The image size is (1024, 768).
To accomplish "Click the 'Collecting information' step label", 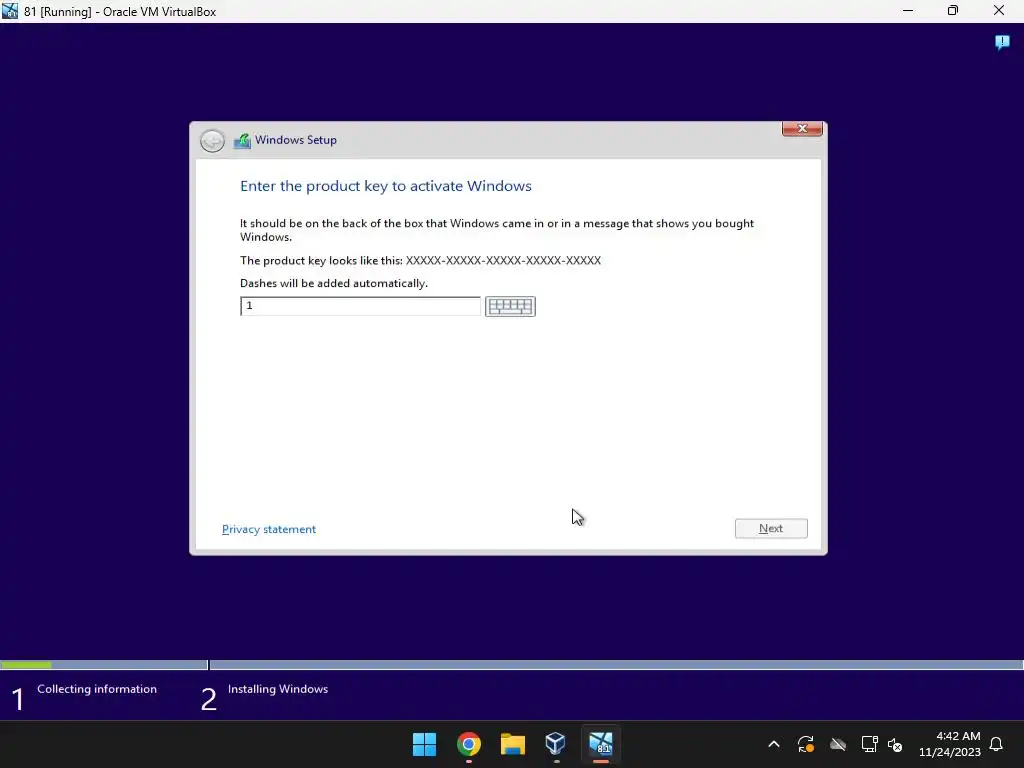I will click(97, 689).
